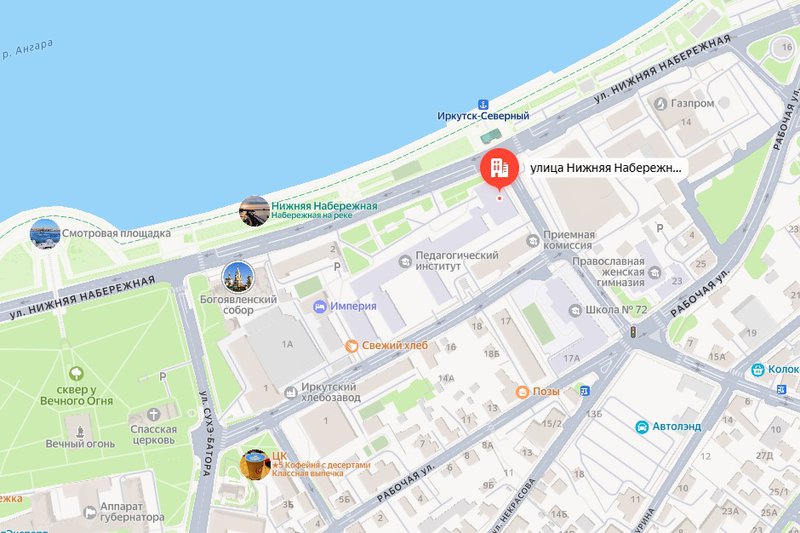Select the Православная женская гимназия label
The width and height of the screenshot is (800, 533).
(608, 272)
